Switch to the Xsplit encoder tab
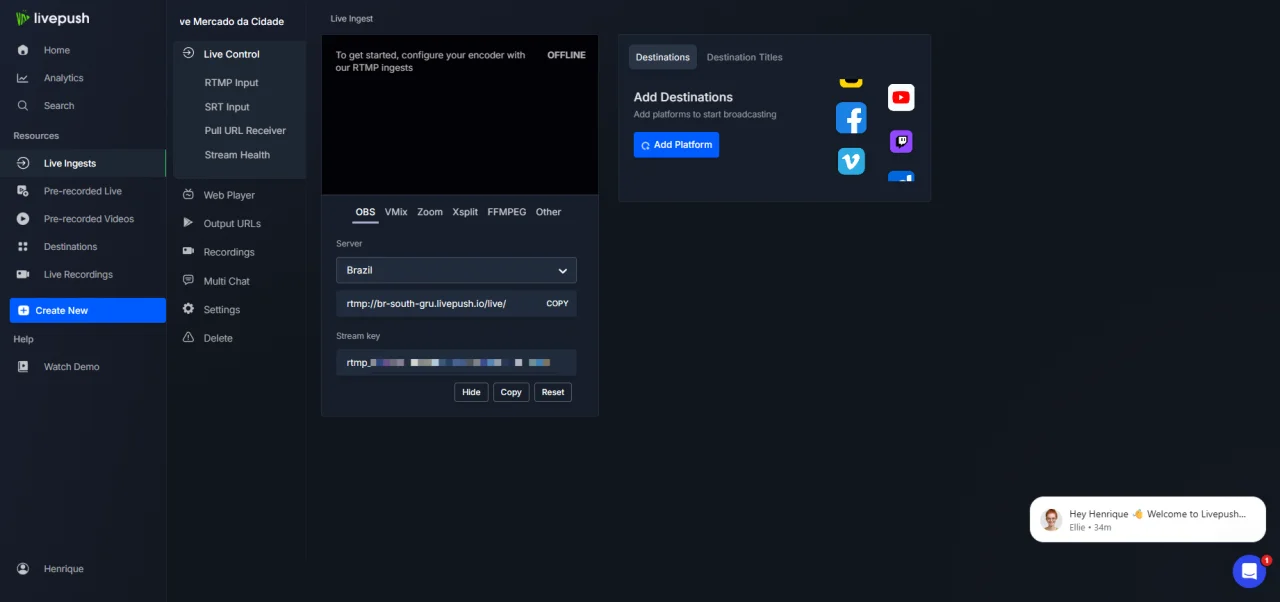Viewport: 1280px width, 602px height. 465,212
